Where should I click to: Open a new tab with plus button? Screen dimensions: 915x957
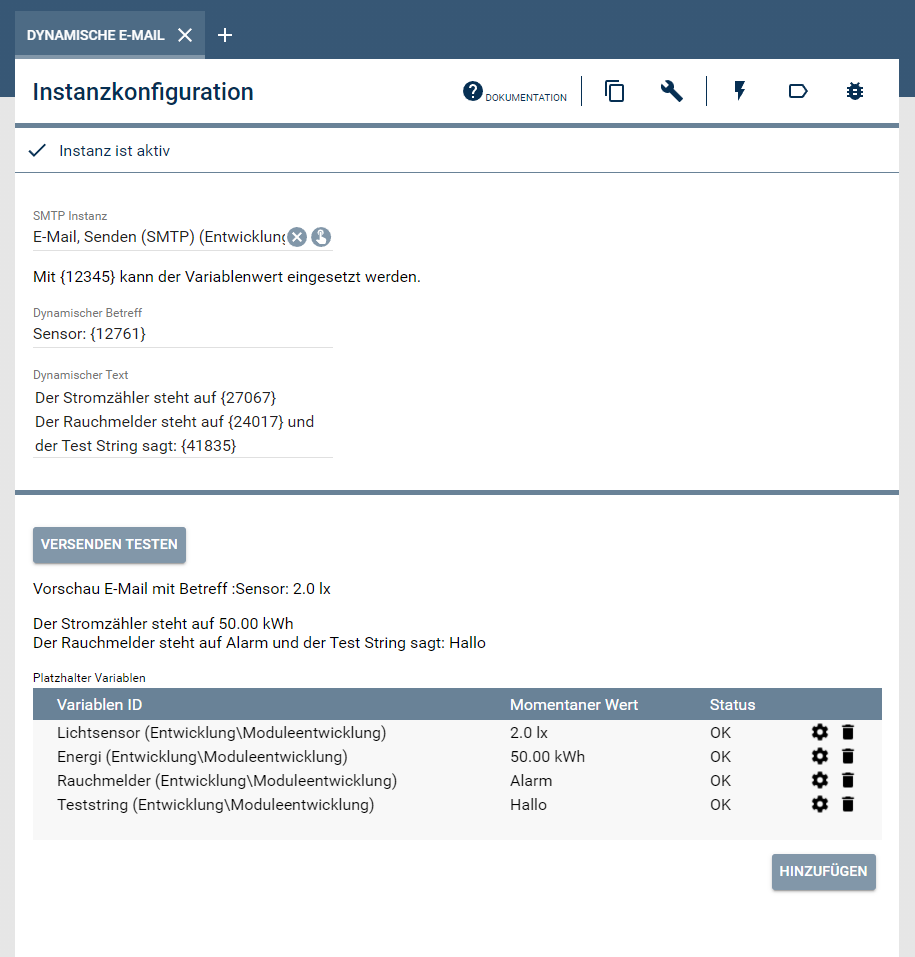tap(225, 35)
